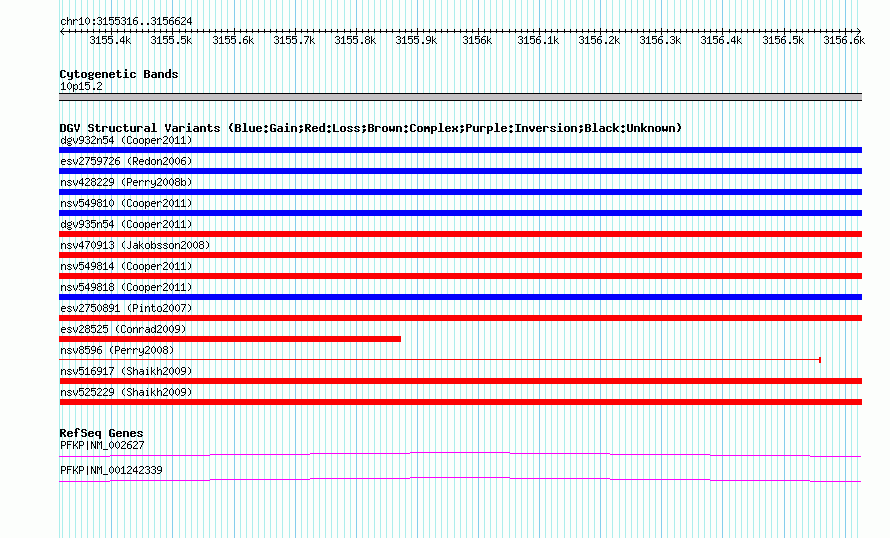
Task: Click the nsv428229 (Perry2008b) label
Action: (x=126, y=182)
